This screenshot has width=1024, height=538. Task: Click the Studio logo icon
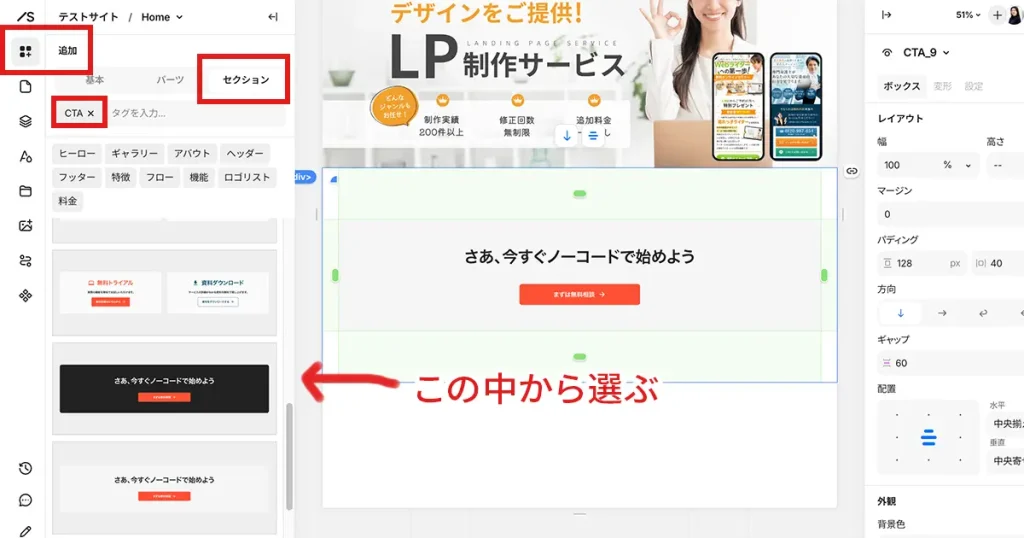(x=25, y=16)
